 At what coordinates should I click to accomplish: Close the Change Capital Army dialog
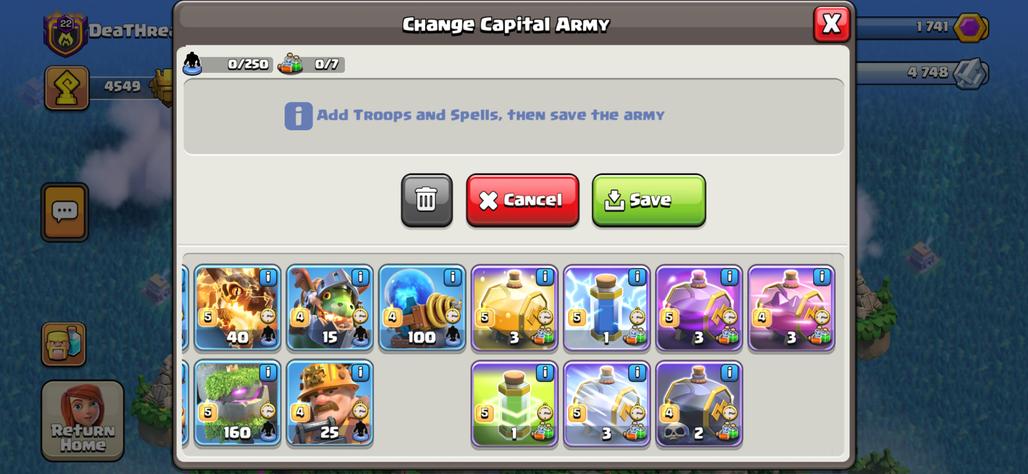point(831,24)
